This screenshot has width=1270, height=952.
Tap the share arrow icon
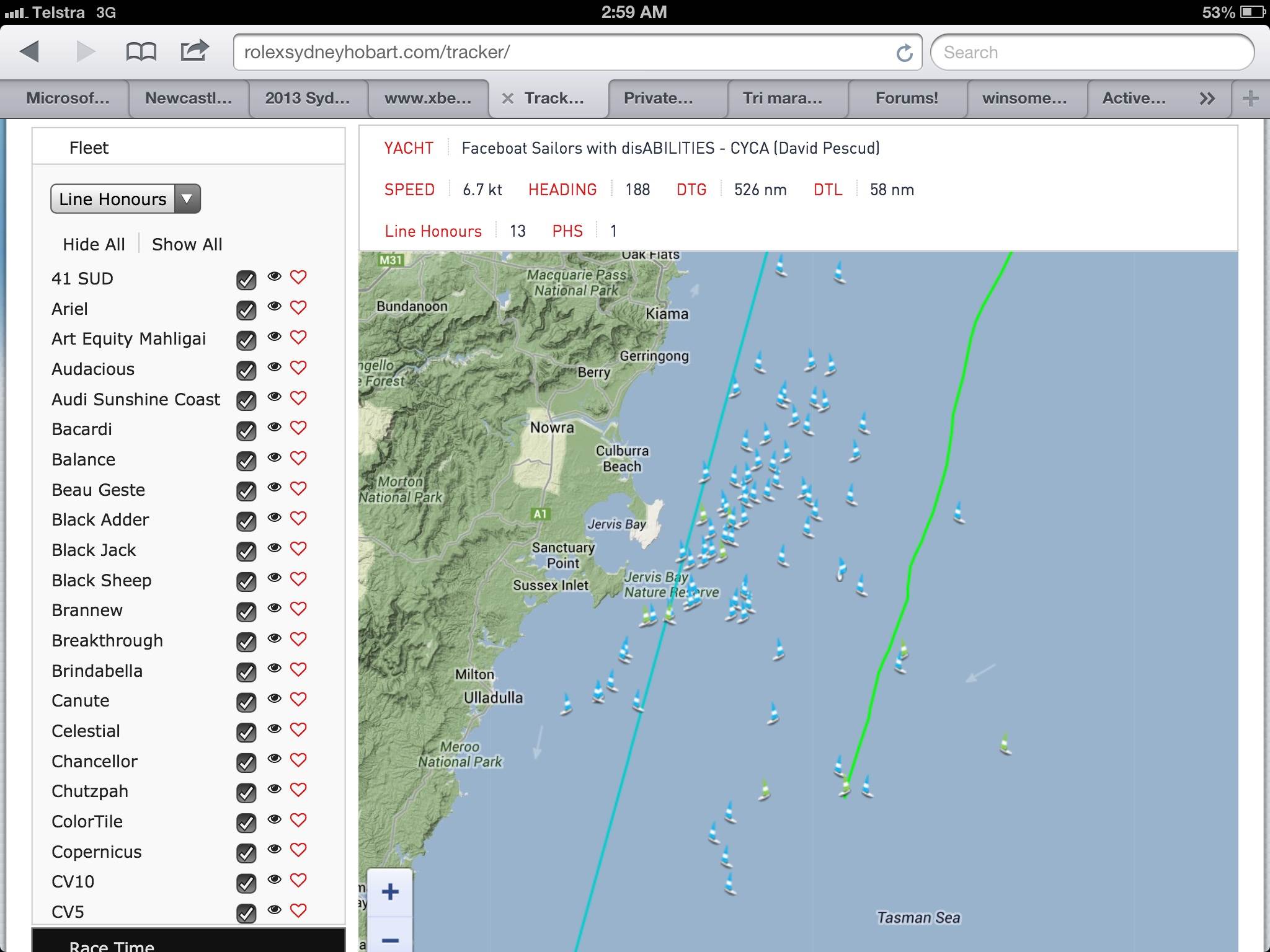(x=194, y=51)
